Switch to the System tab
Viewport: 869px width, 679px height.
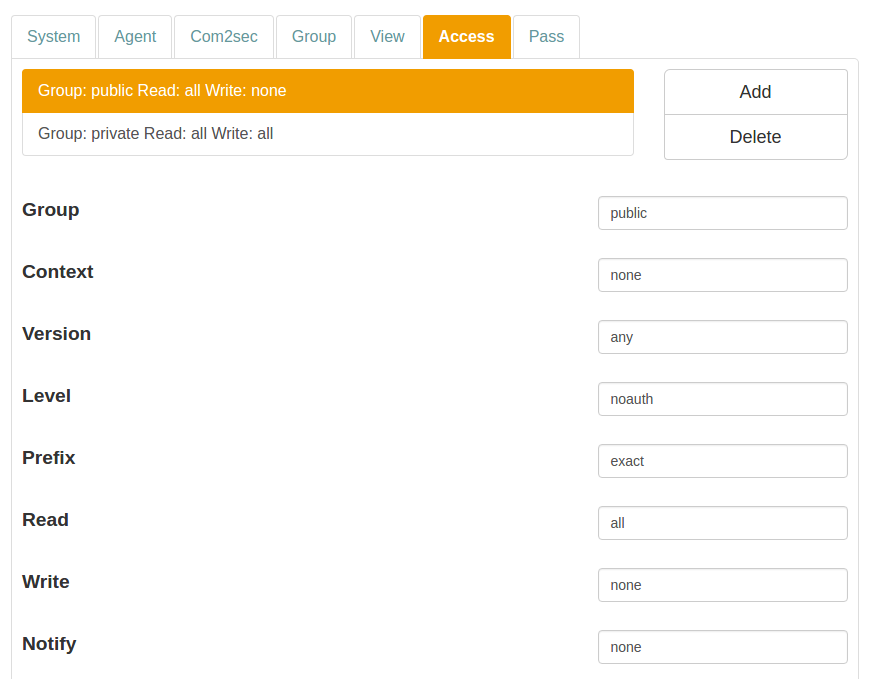point(54,37)
